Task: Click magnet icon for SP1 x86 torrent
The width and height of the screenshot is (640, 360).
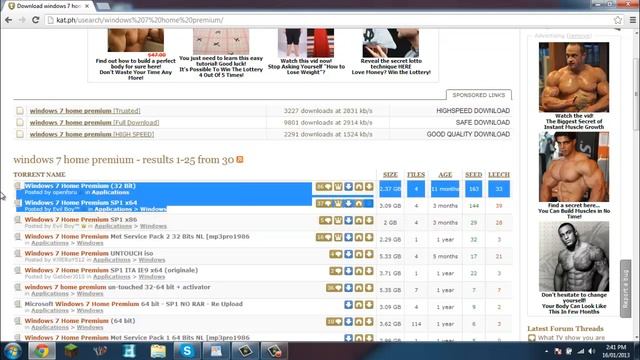Action: [359, 220]
